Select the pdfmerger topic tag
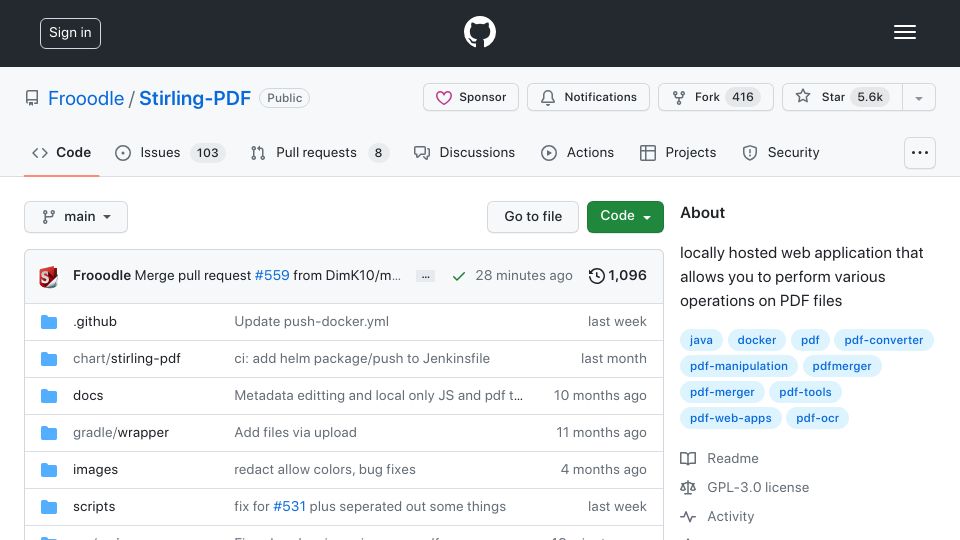 pyautogui.click(x=841, y=366)
